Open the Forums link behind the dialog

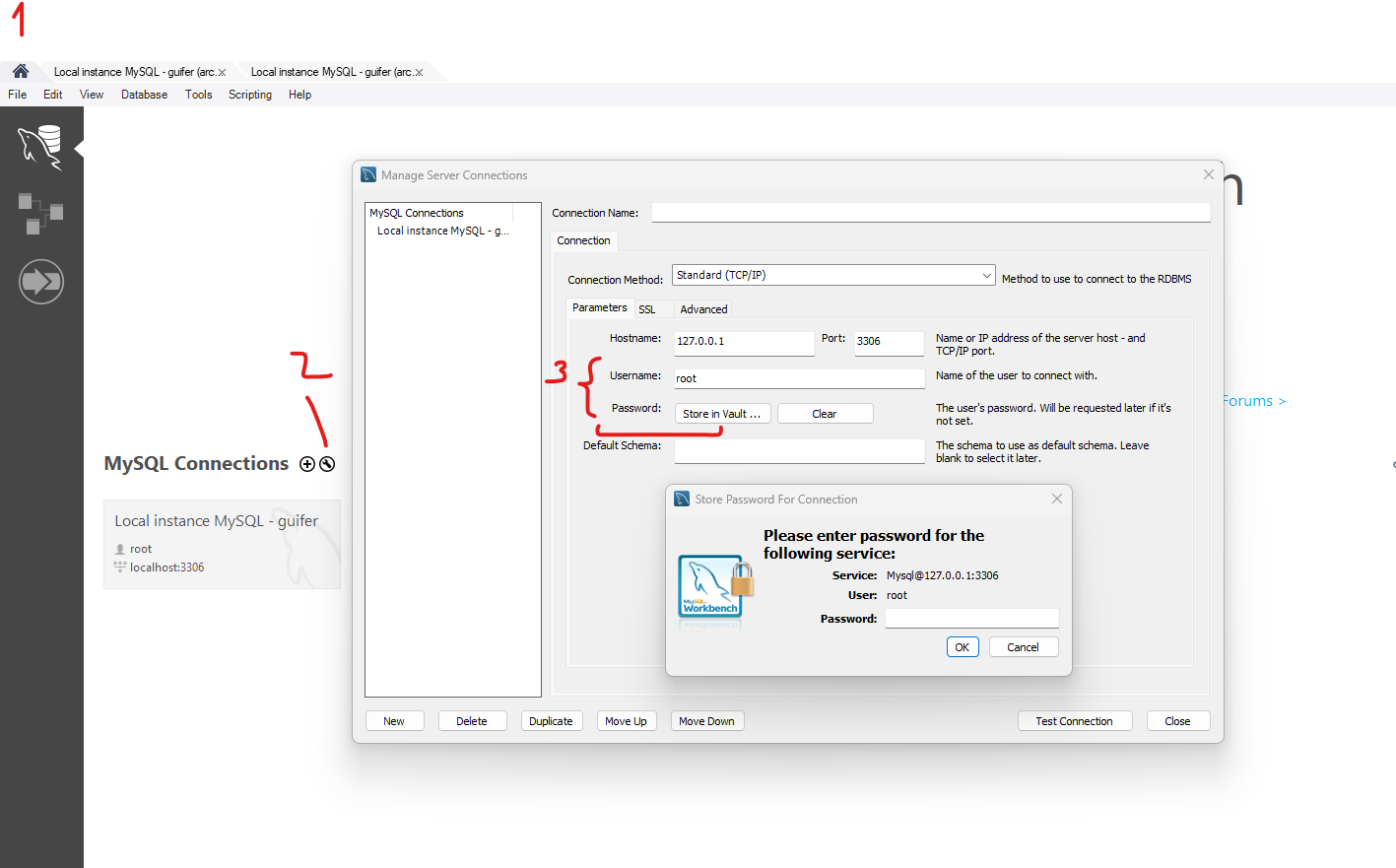[x=1254, y=401]
